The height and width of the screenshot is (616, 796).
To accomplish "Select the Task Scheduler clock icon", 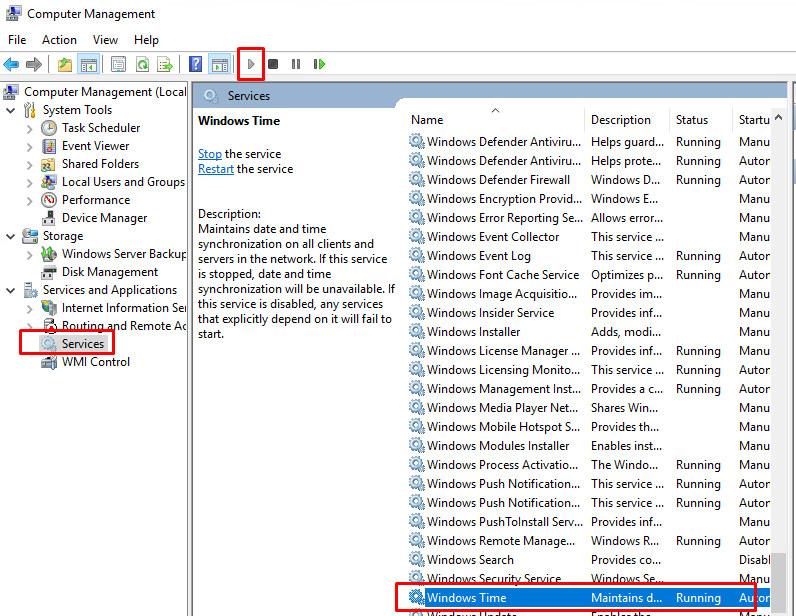I will coord(49,128).
